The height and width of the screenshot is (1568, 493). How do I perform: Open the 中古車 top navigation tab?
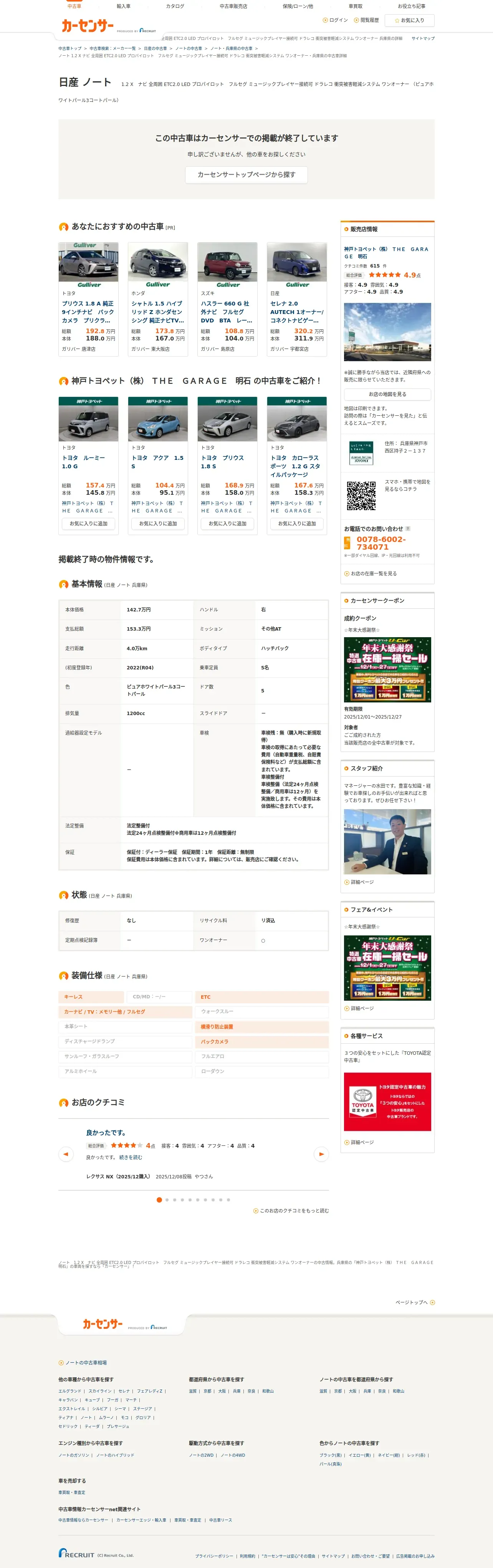click(x=74, y=6)
